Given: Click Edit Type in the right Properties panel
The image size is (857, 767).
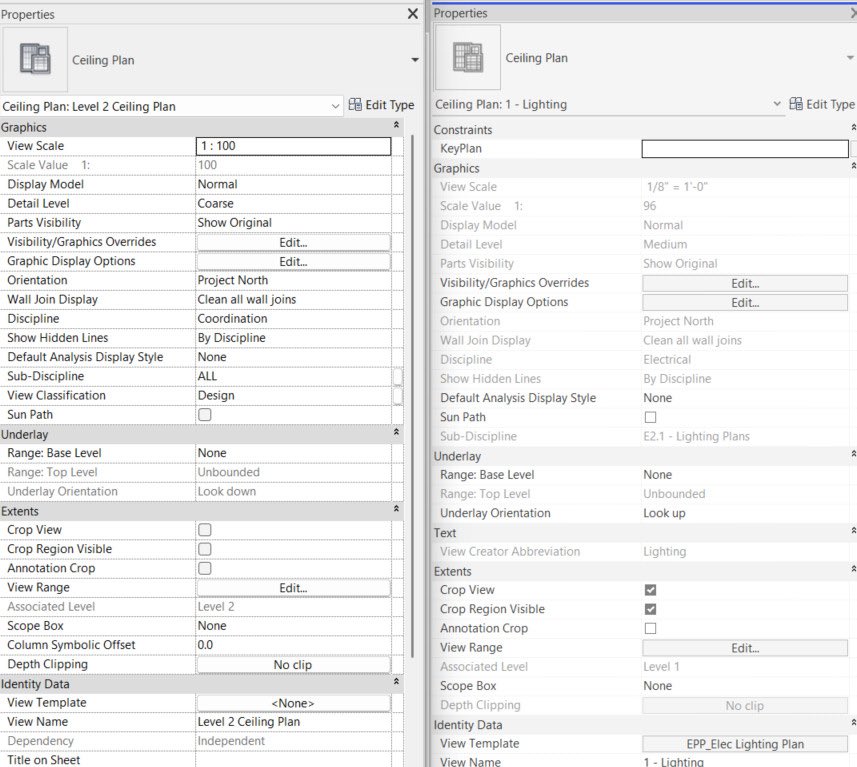Looking at the screenshot, I should (x=822, y=104).
